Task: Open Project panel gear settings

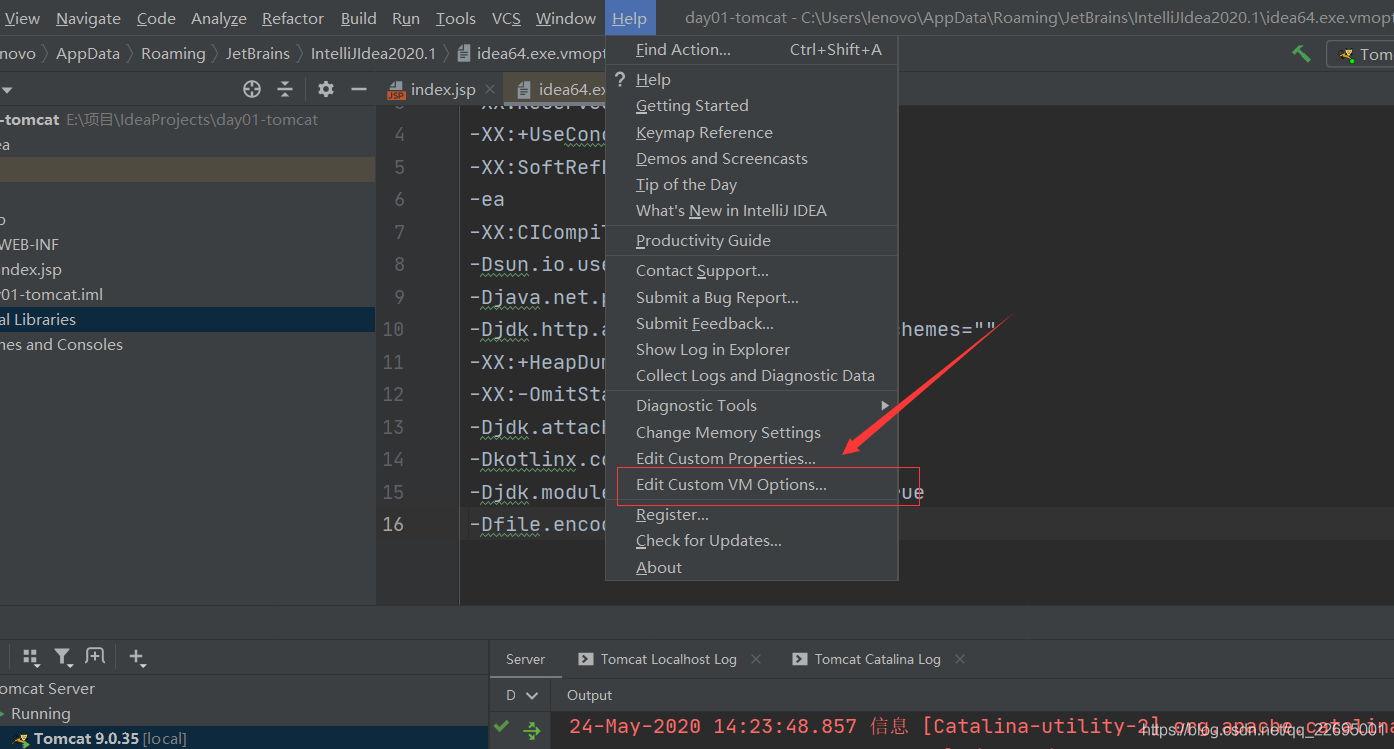Action: click(326, 89)
